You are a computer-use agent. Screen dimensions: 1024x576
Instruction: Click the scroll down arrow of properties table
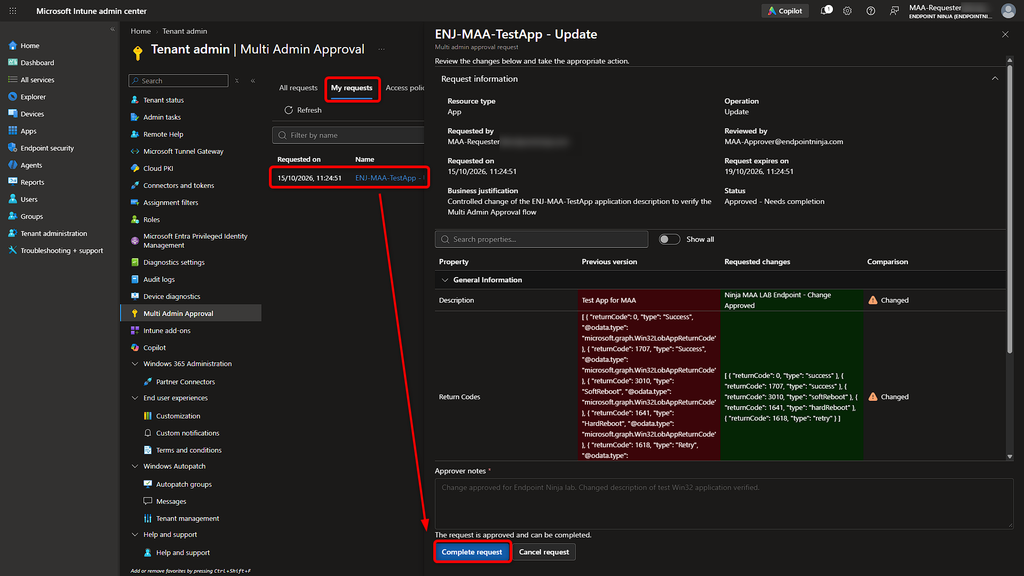click(x=1010, y=456)
